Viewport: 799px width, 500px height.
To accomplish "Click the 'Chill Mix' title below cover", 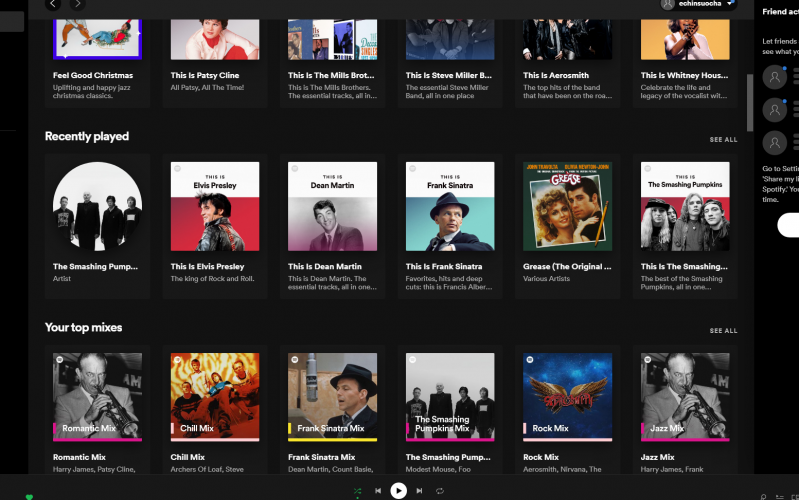I will [x=188, y=457].
